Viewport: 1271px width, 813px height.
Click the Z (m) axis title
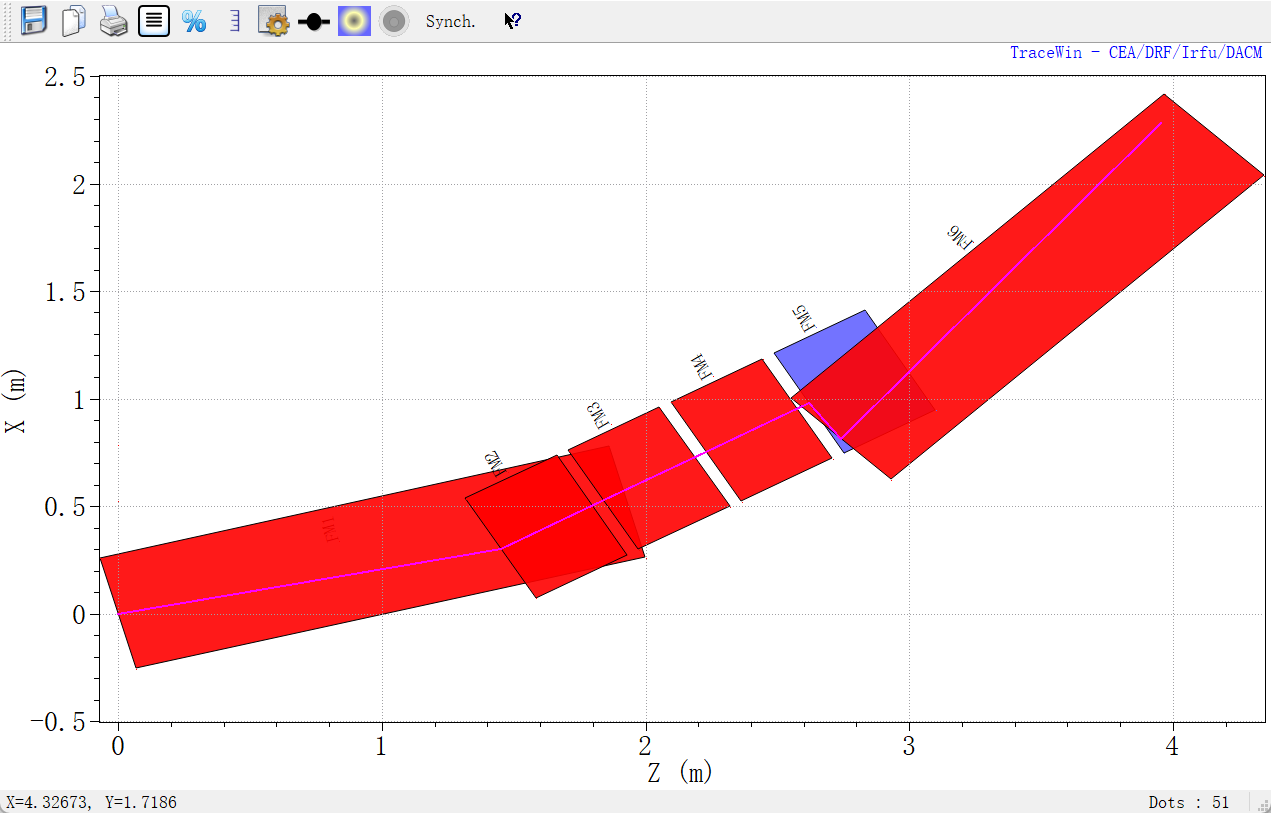click(680, 771)
